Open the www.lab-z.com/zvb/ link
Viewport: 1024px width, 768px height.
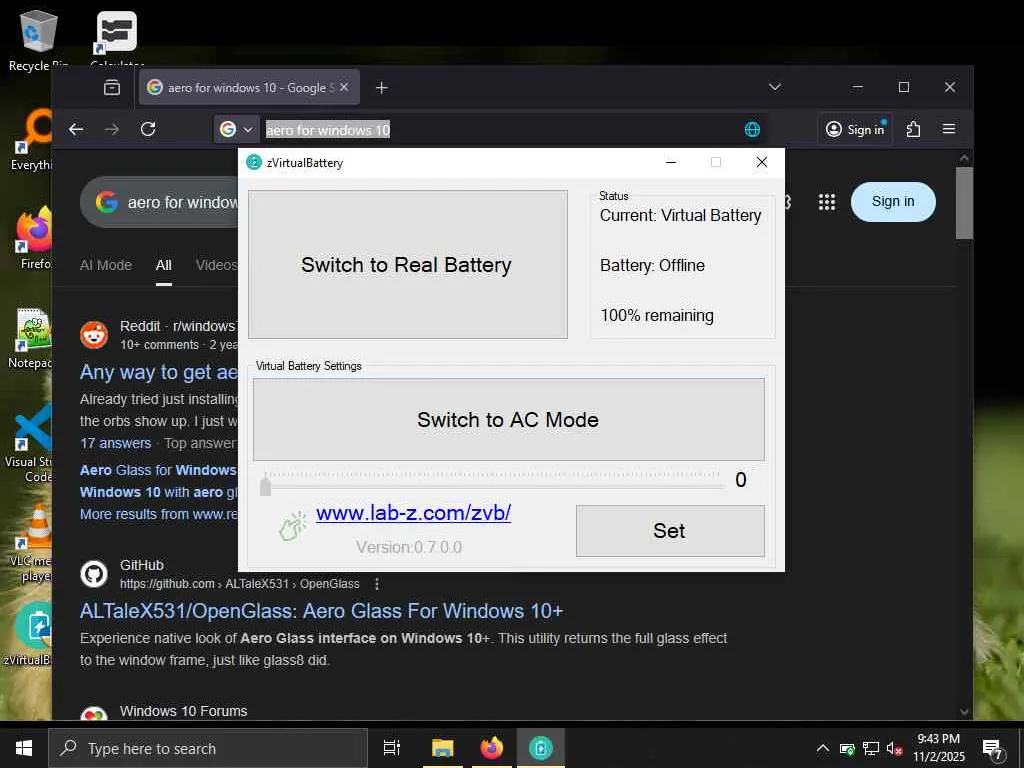413,513
